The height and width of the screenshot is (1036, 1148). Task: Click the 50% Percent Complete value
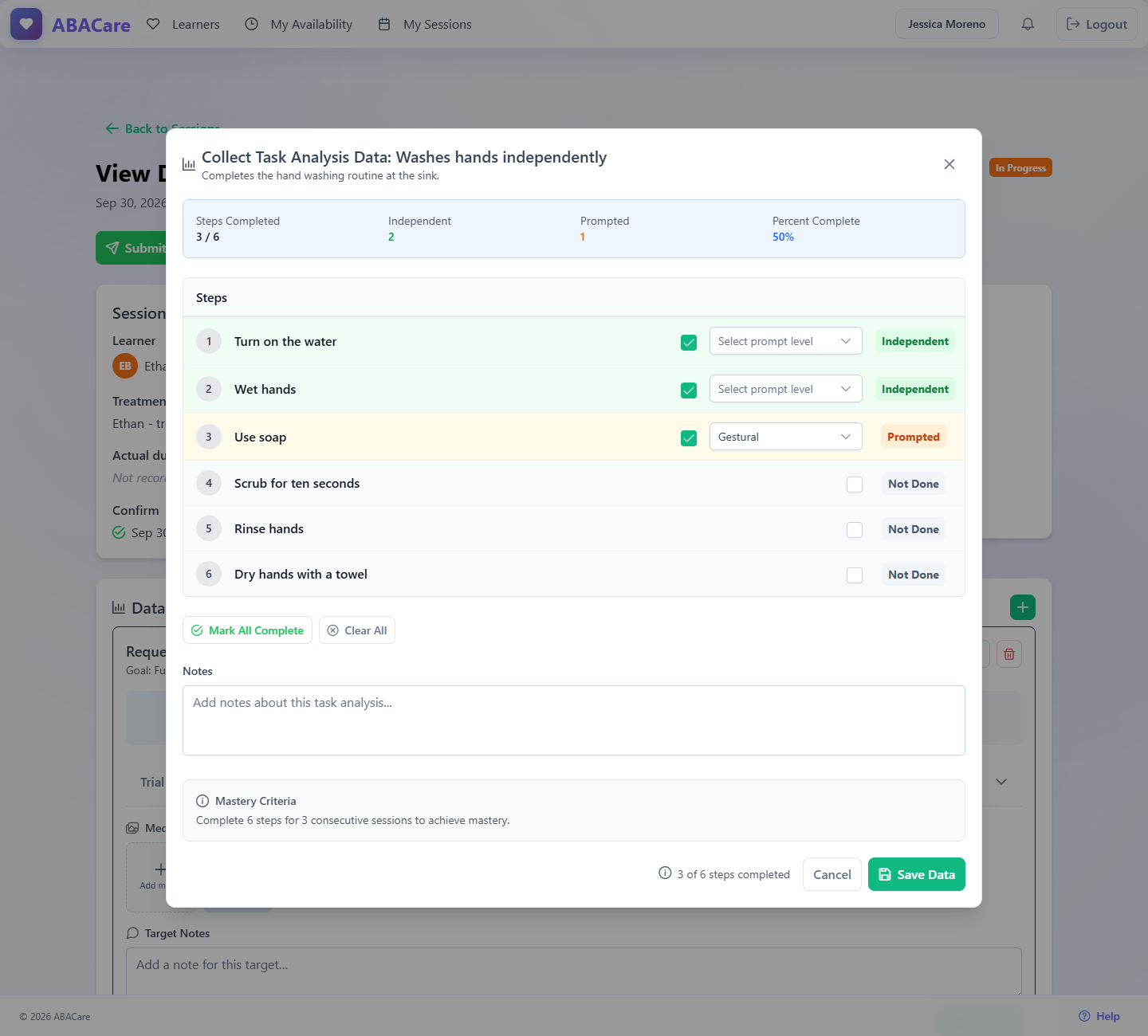(x=783, y=237)
